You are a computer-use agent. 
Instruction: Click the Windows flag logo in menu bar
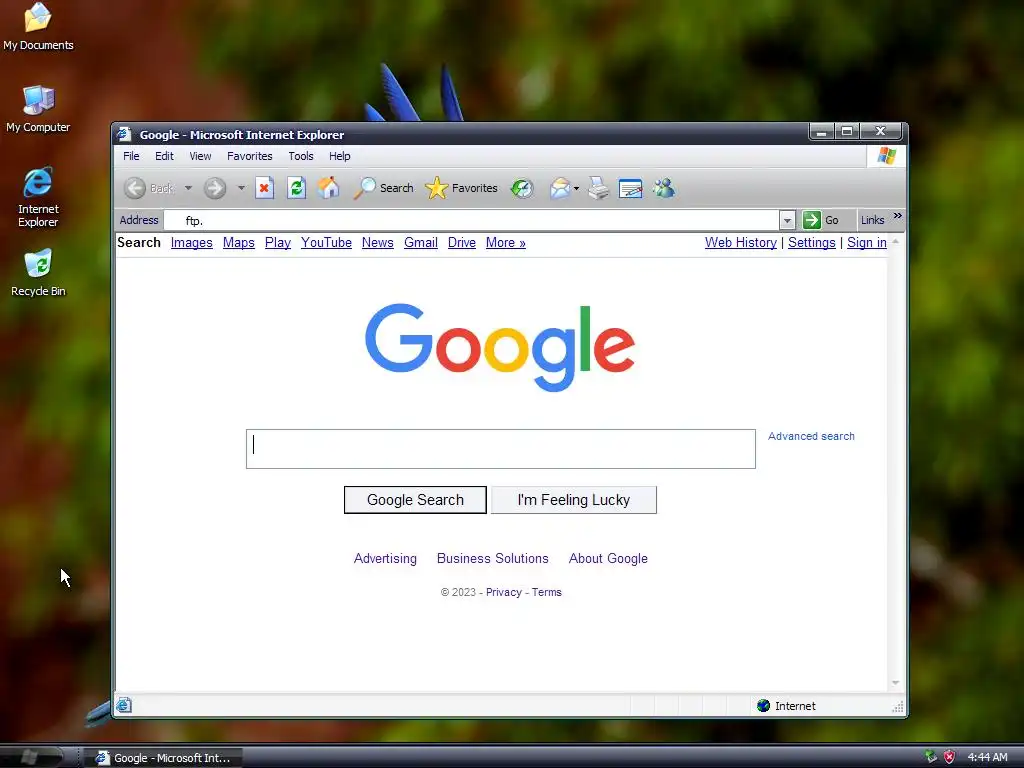tap(886, 156)
